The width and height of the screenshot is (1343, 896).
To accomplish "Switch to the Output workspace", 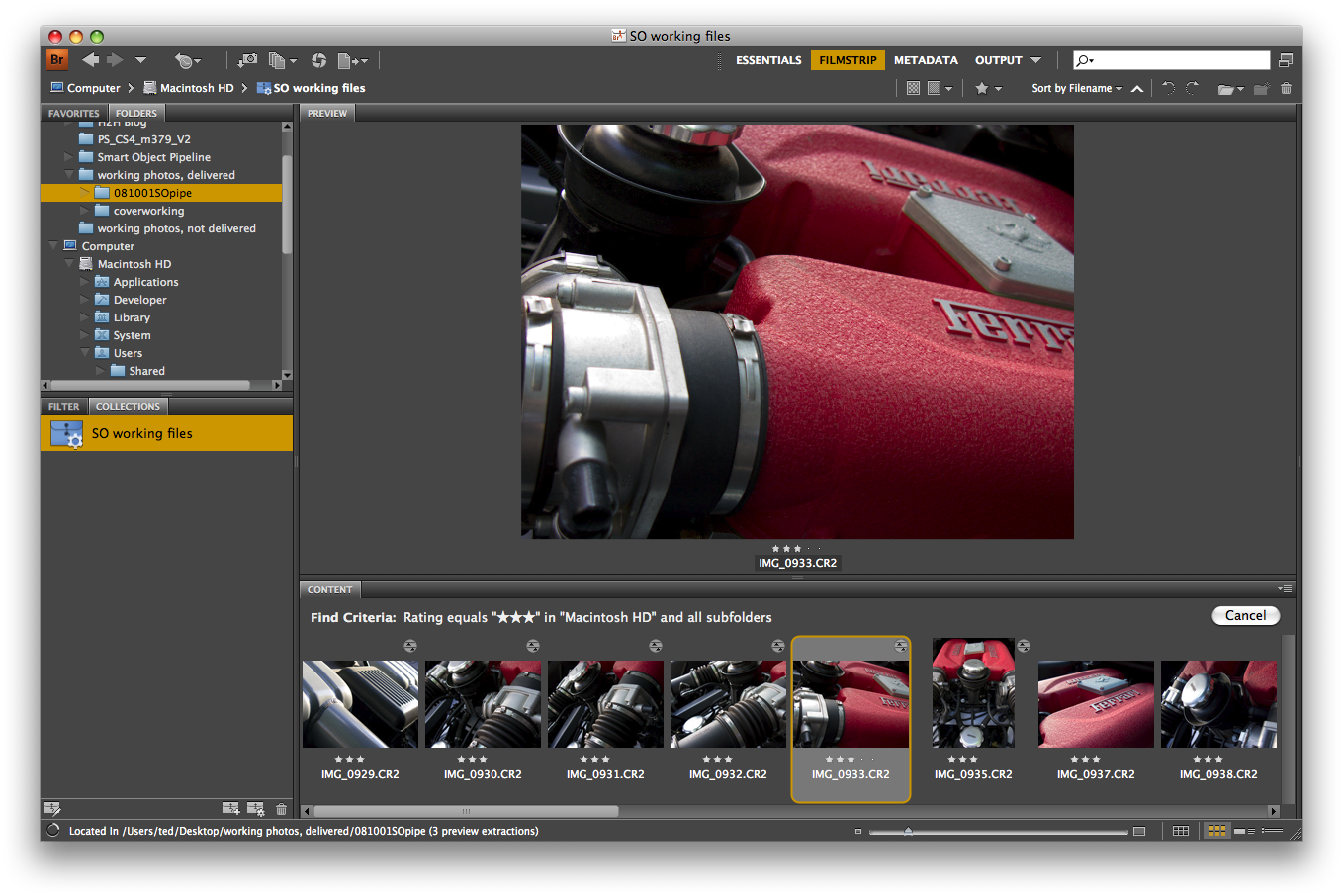I will pos(998,60).
